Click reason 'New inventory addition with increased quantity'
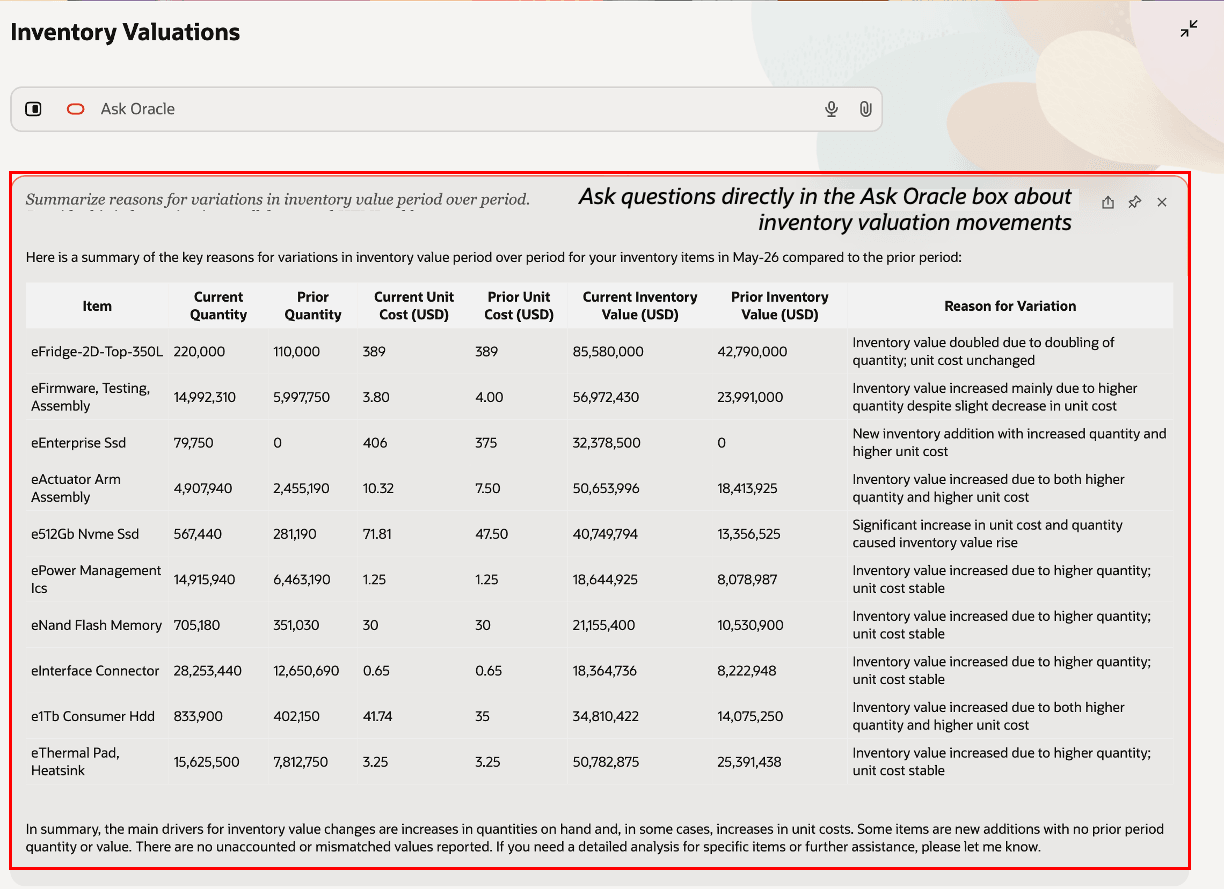This screenshot has height=890, width=1224. 1009,443
